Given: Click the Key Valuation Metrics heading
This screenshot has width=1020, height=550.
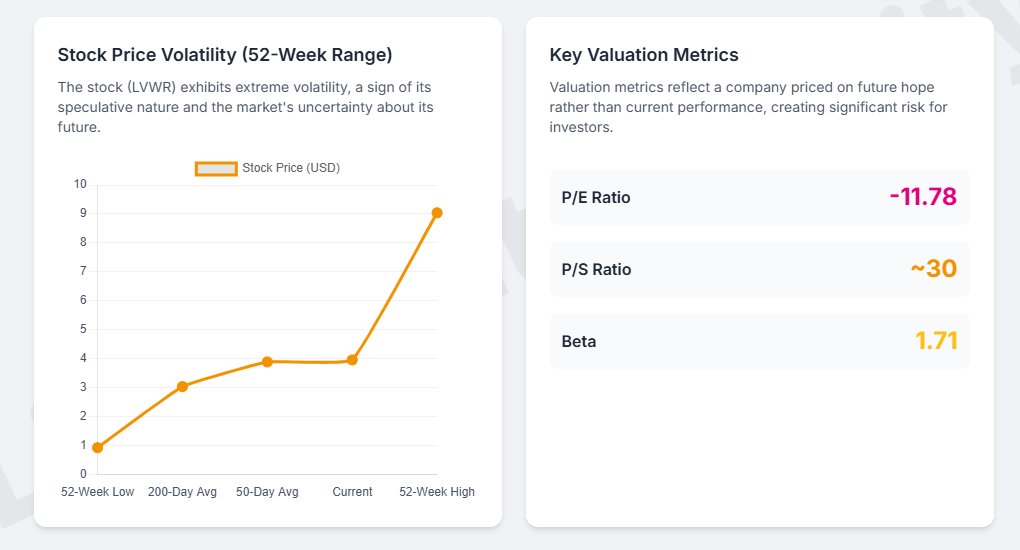Looking at the screenshot, I should 644,55.
